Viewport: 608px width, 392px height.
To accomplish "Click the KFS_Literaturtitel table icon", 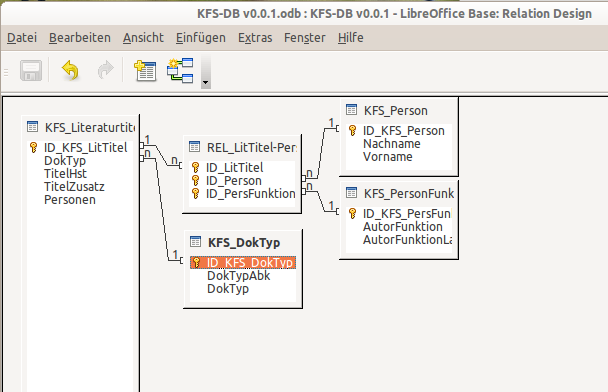I will point(32,127).
